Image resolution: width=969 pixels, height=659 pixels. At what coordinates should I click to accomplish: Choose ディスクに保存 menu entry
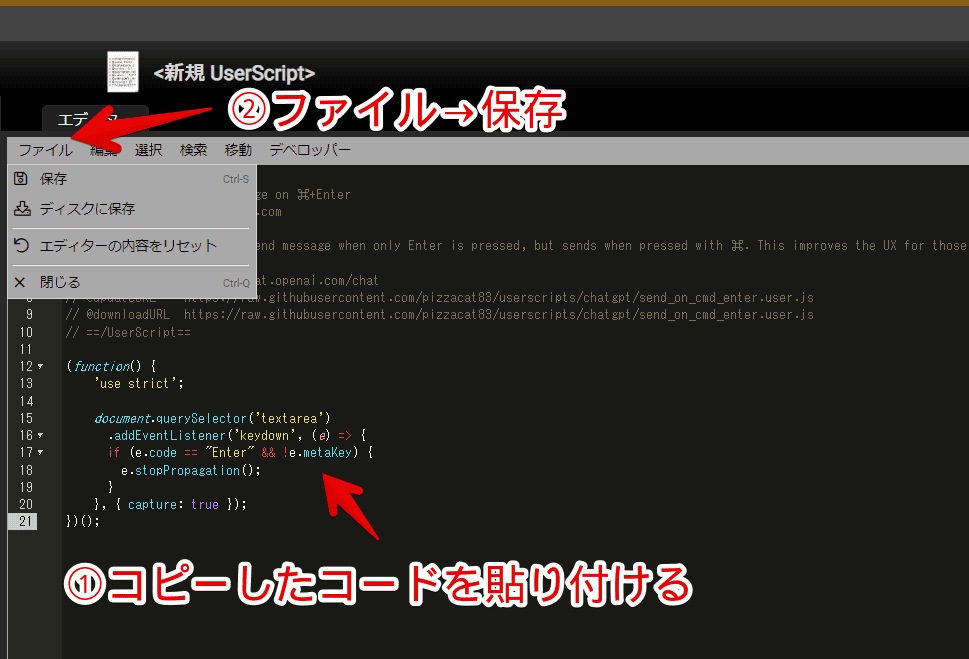[x=132, y=208]
